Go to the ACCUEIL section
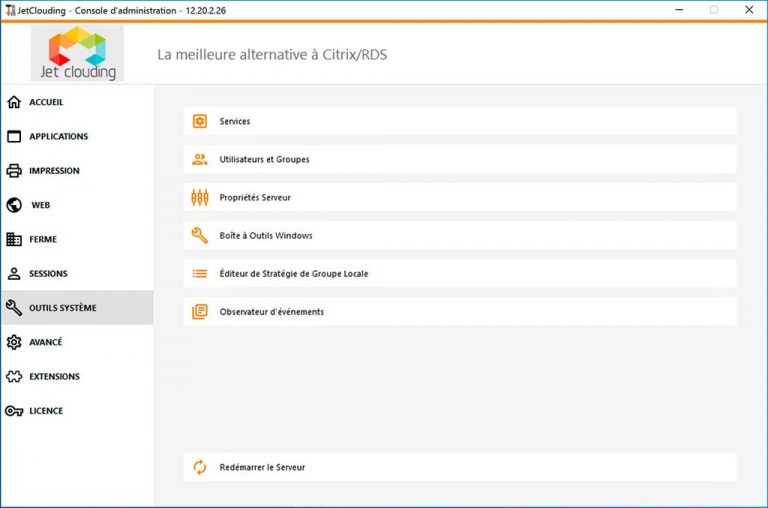 (x=77, y=102)
